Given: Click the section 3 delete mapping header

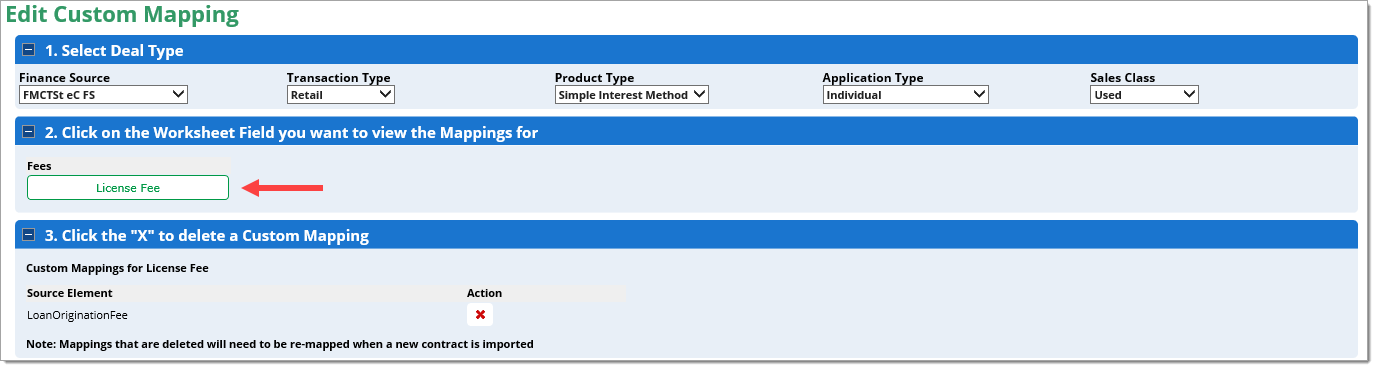Looking at the screenshot, I should click(x=687, y=237).
